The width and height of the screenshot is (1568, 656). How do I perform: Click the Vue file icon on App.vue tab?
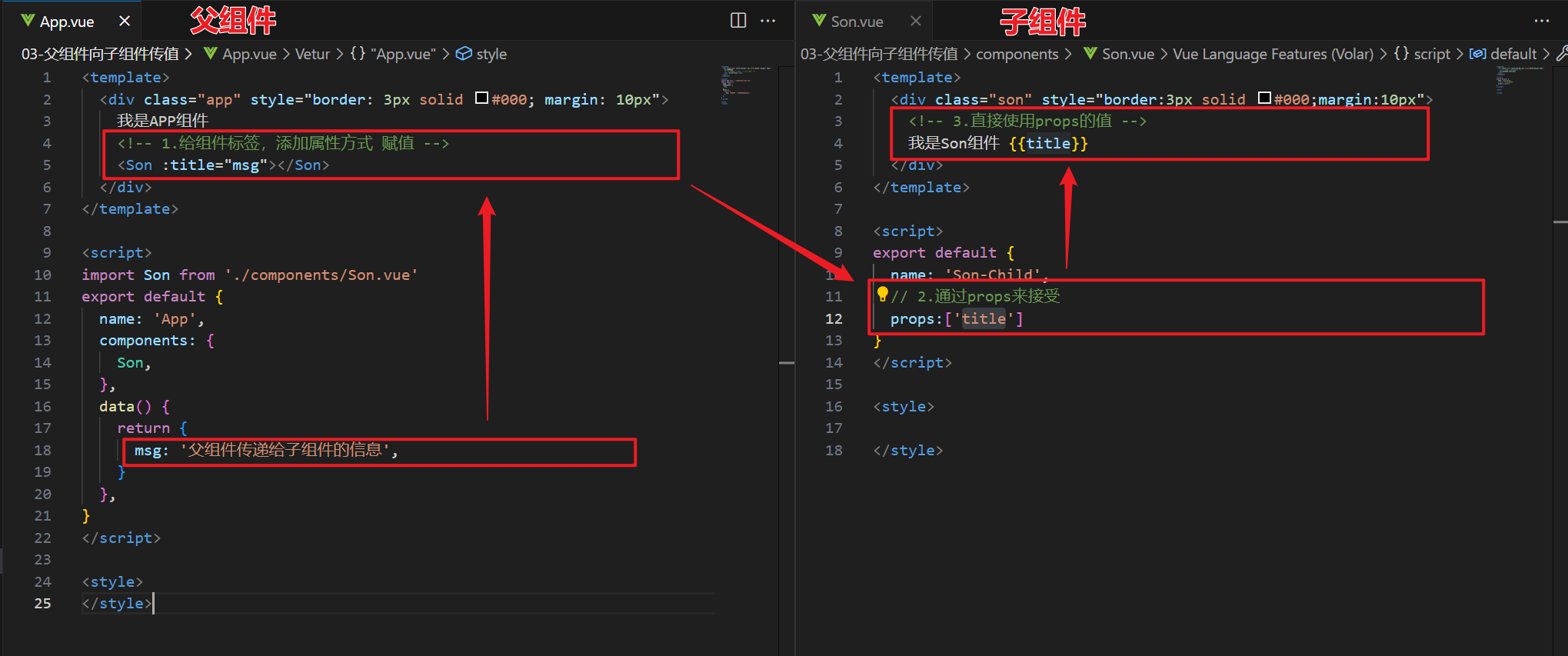point(28,21)
